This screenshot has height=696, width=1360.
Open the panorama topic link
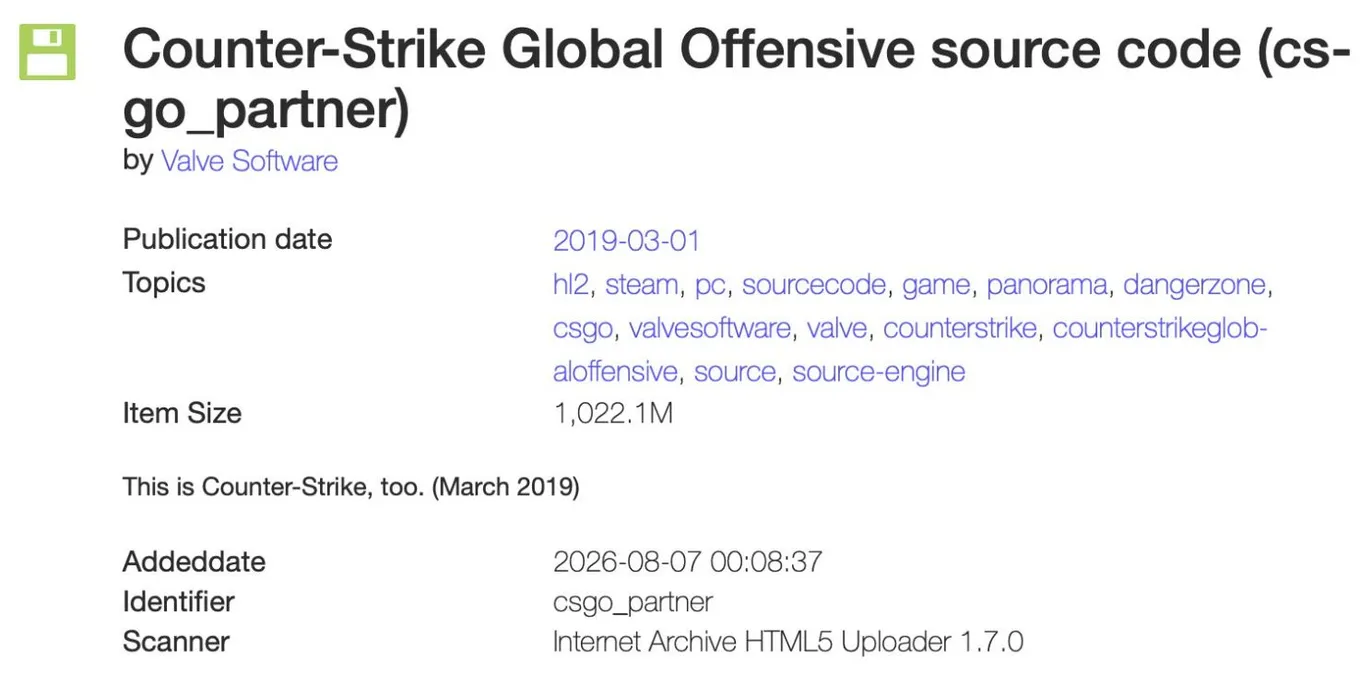point(1046,285)
